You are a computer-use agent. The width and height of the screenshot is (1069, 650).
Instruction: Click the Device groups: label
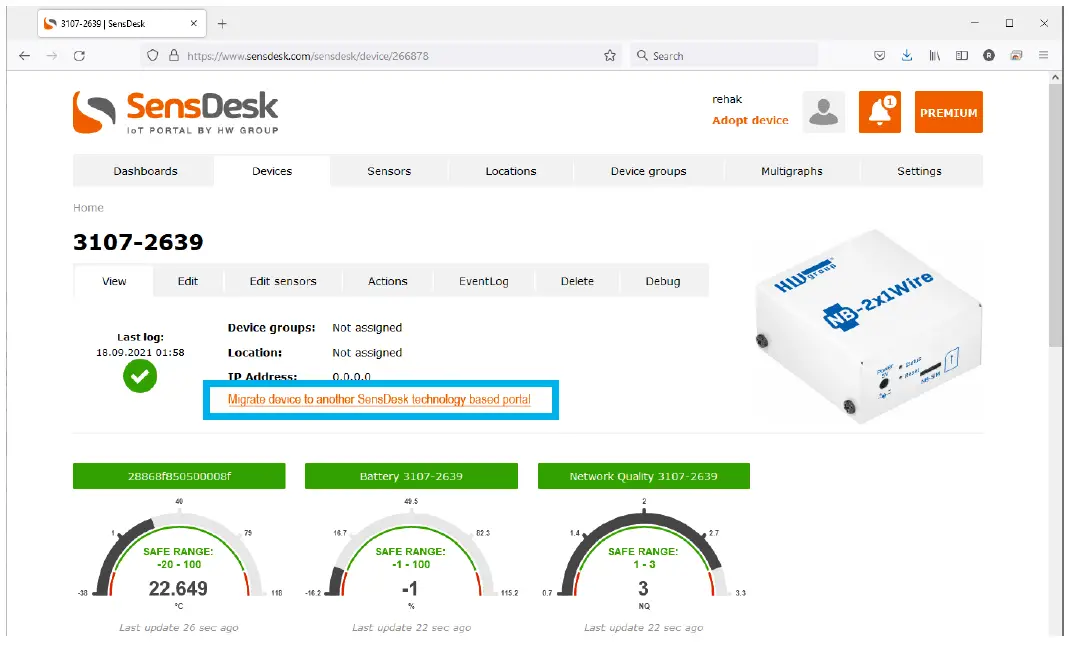click(x=271, y=328)
